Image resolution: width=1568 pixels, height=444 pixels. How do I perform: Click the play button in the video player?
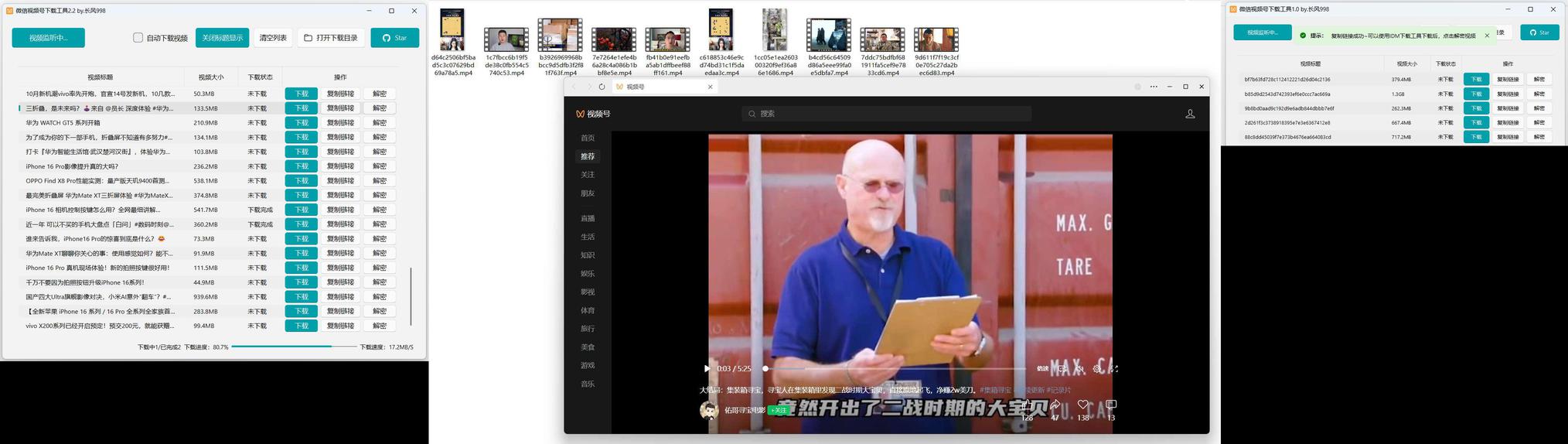707,369
